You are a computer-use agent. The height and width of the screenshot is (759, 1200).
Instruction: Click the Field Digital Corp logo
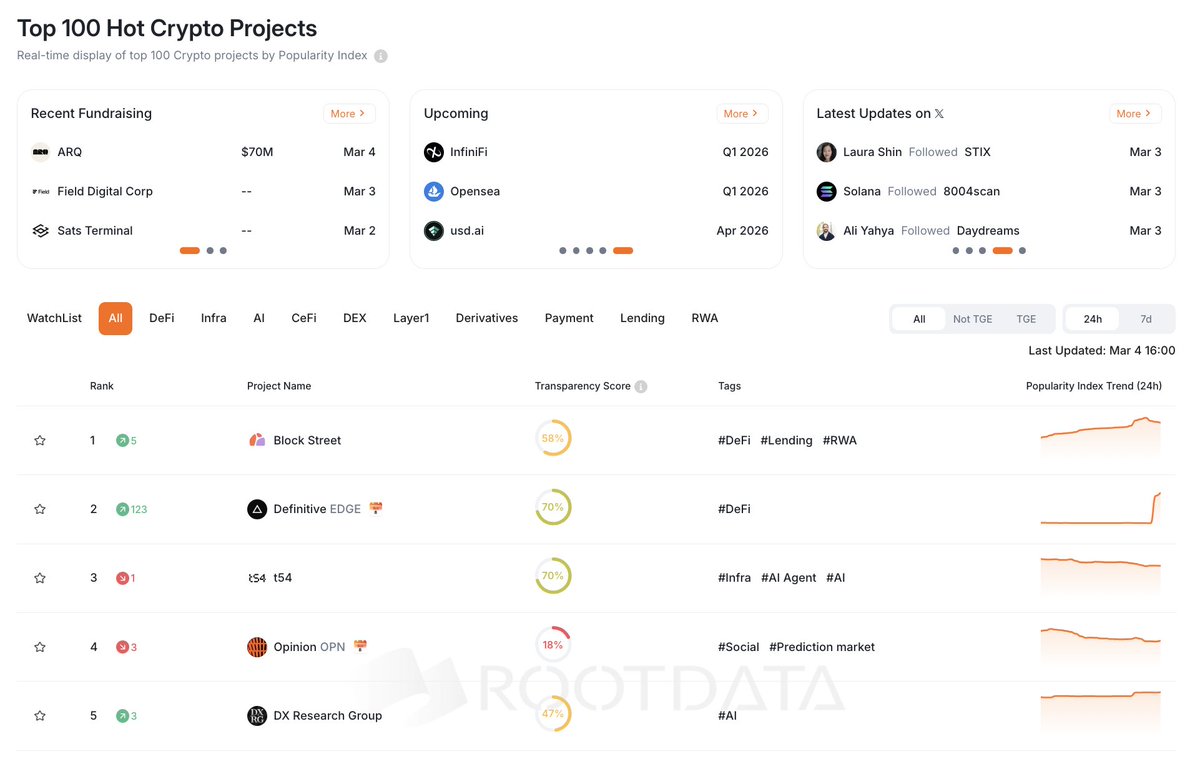(41, 191)
